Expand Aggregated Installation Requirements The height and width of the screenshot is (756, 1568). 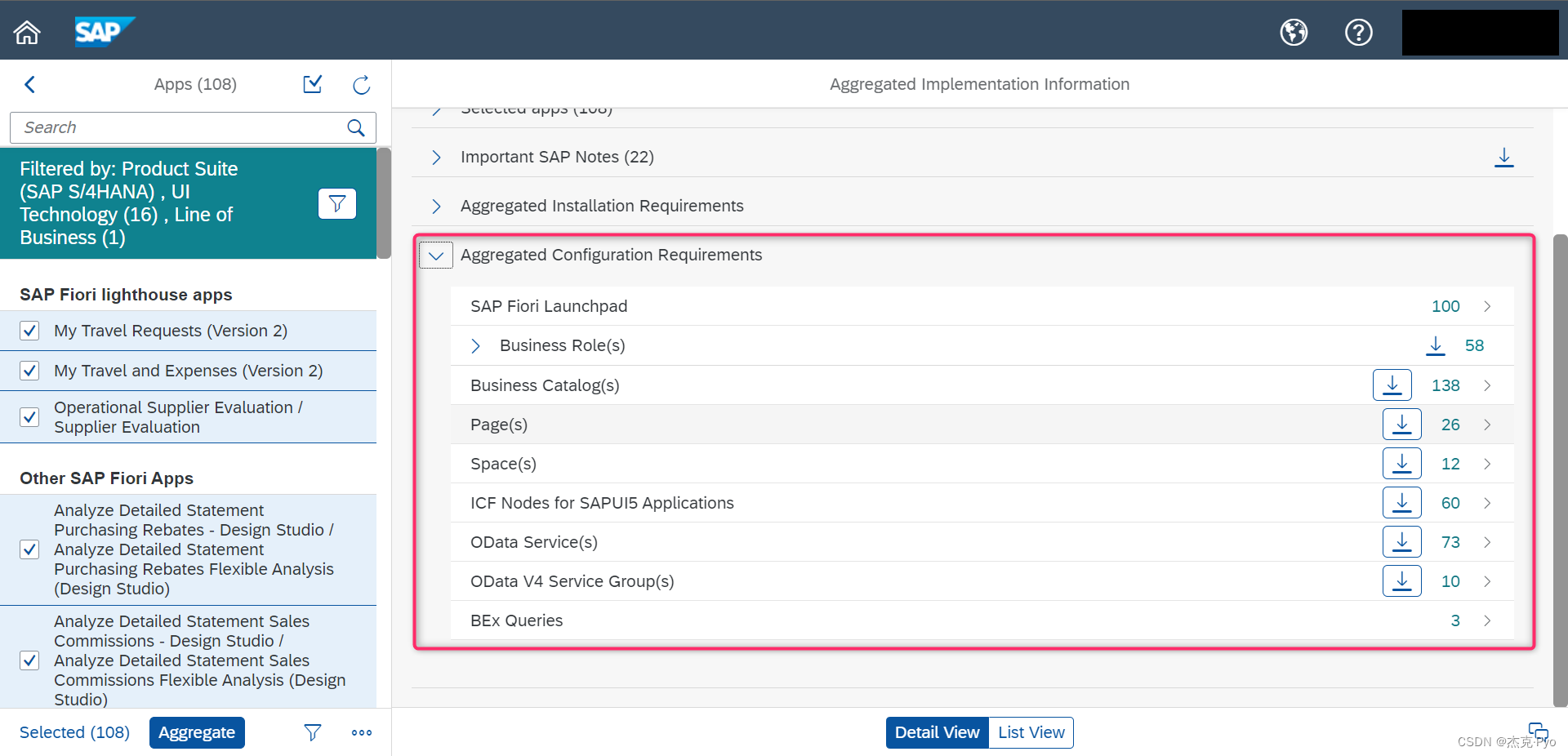click(x=435, y=206)
